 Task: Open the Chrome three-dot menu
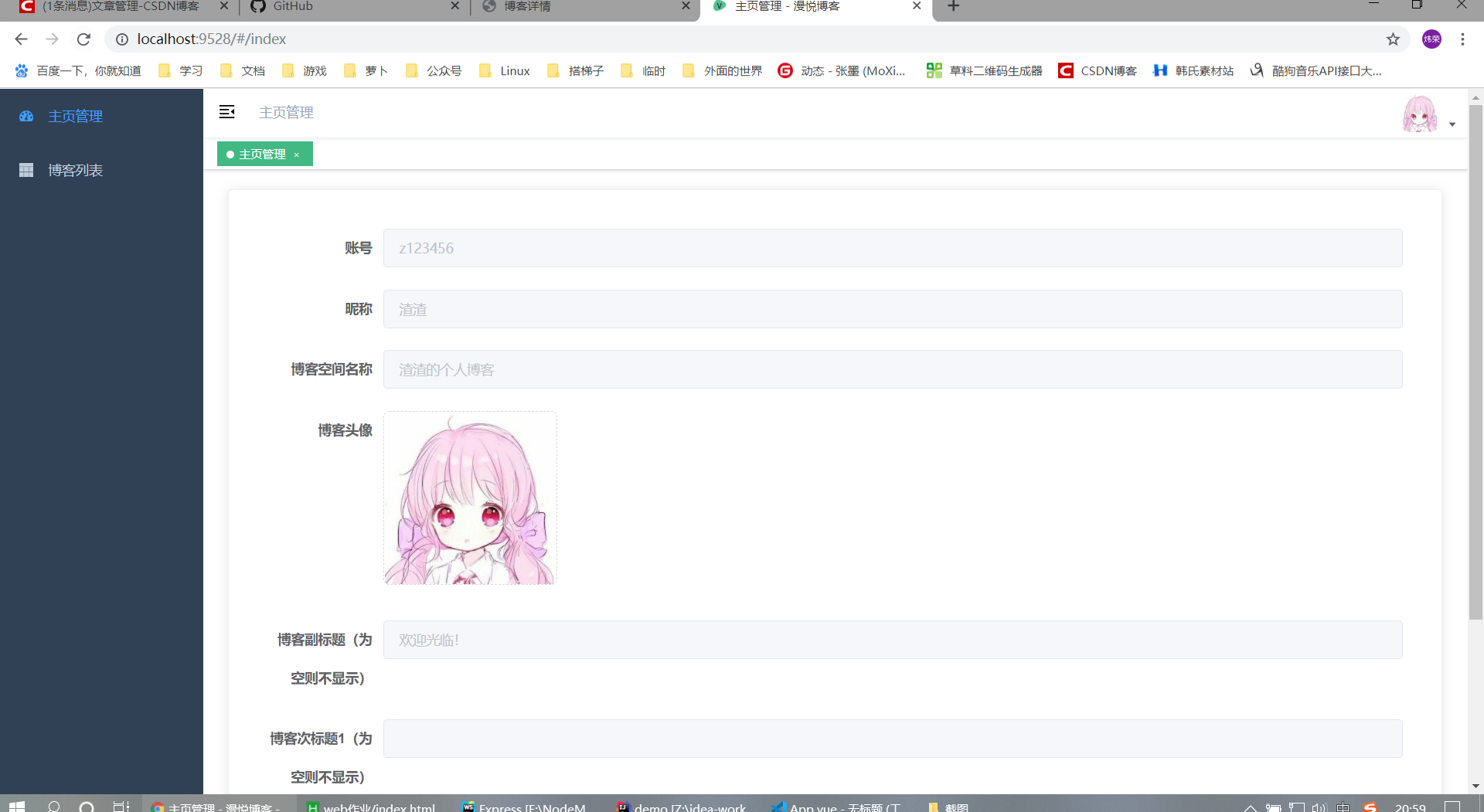pos(1462,39)
